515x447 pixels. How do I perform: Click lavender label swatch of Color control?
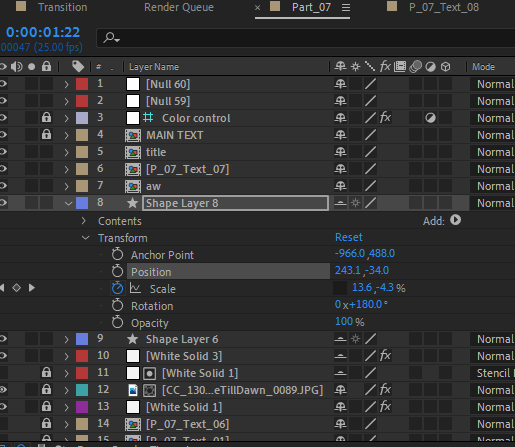(82, 118)
